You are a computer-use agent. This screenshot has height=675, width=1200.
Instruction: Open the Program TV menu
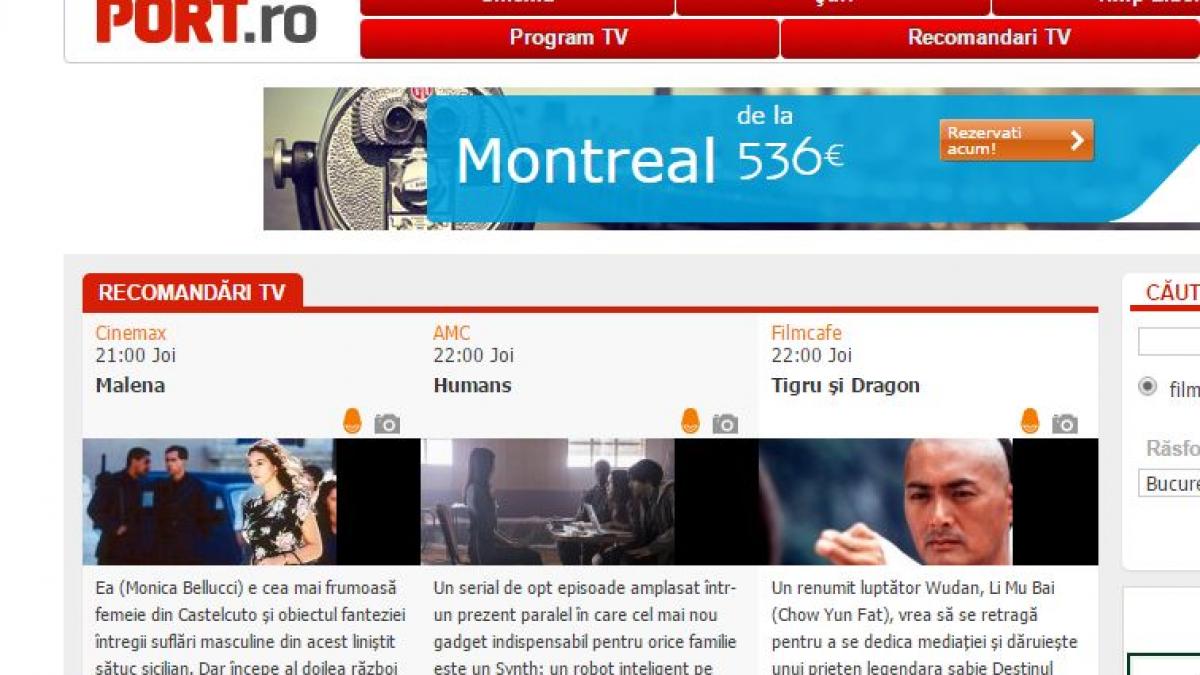pyautogui.click(x=569, y=38)
